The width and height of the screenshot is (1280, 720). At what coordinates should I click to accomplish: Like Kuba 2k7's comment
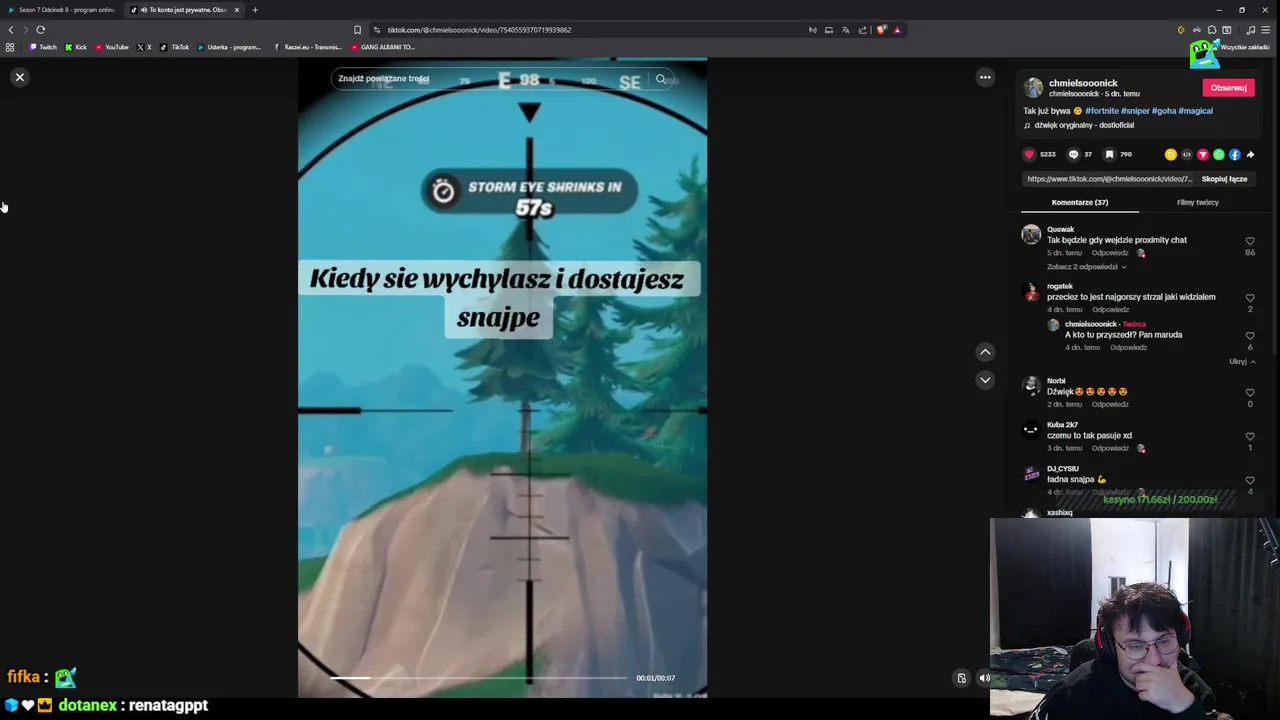[1250, 437]
